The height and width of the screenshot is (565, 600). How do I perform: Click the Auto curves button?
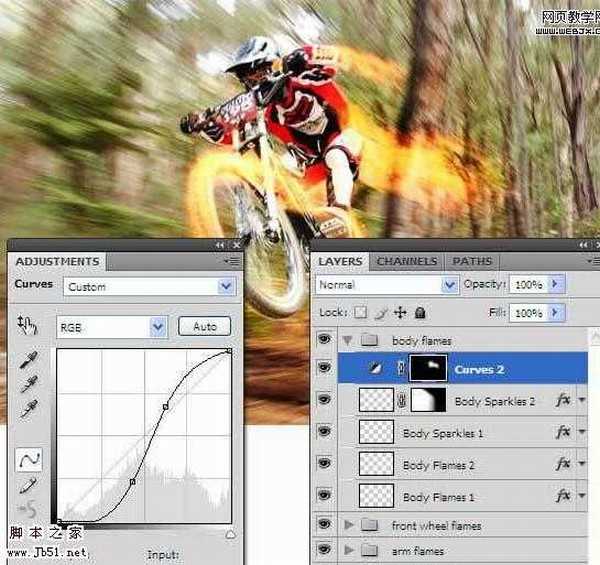[205, 326]
